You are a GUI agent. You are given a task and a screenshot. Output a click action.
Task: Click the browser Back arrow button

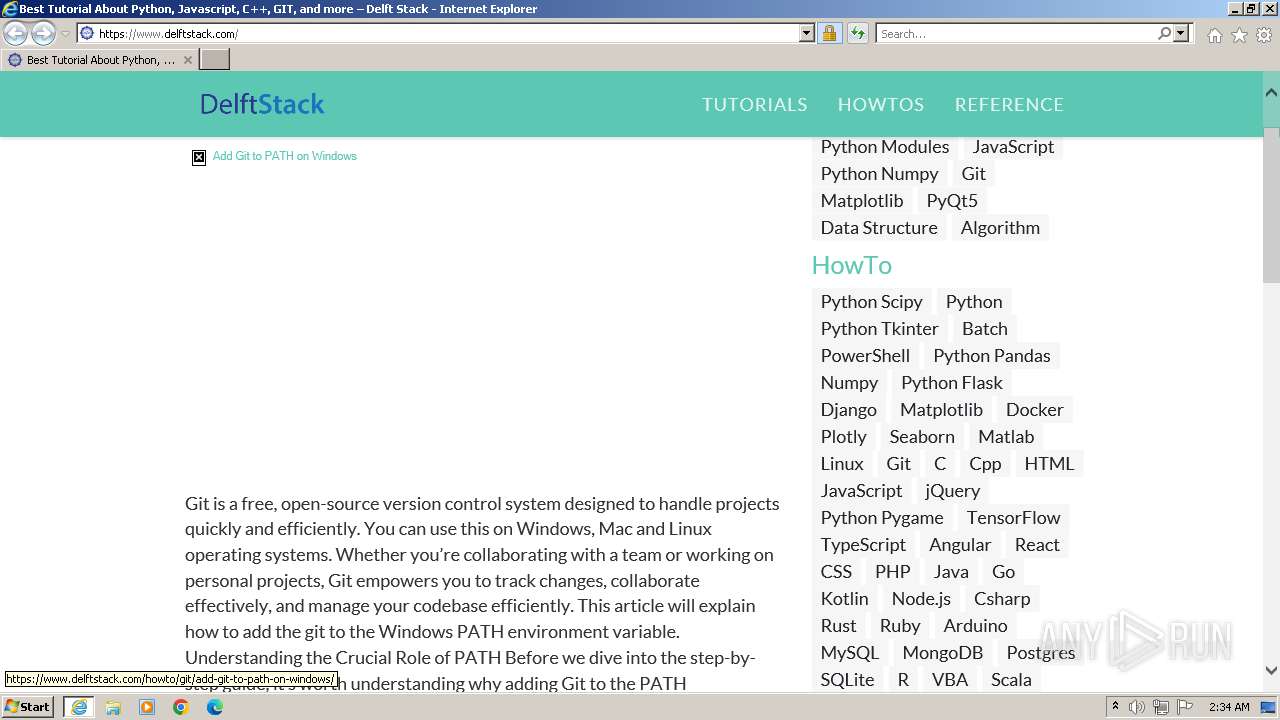[x=16, y=33]
